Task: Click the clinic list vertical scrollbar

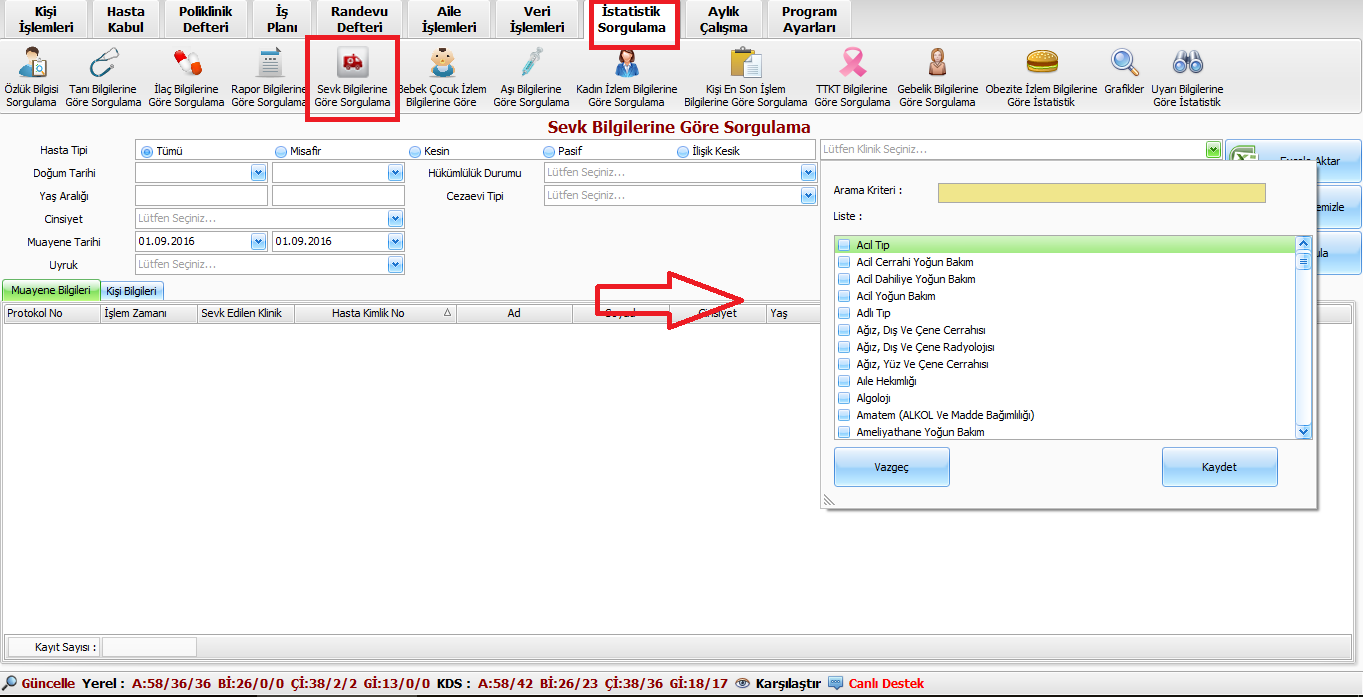Action: pos(1303,340)
